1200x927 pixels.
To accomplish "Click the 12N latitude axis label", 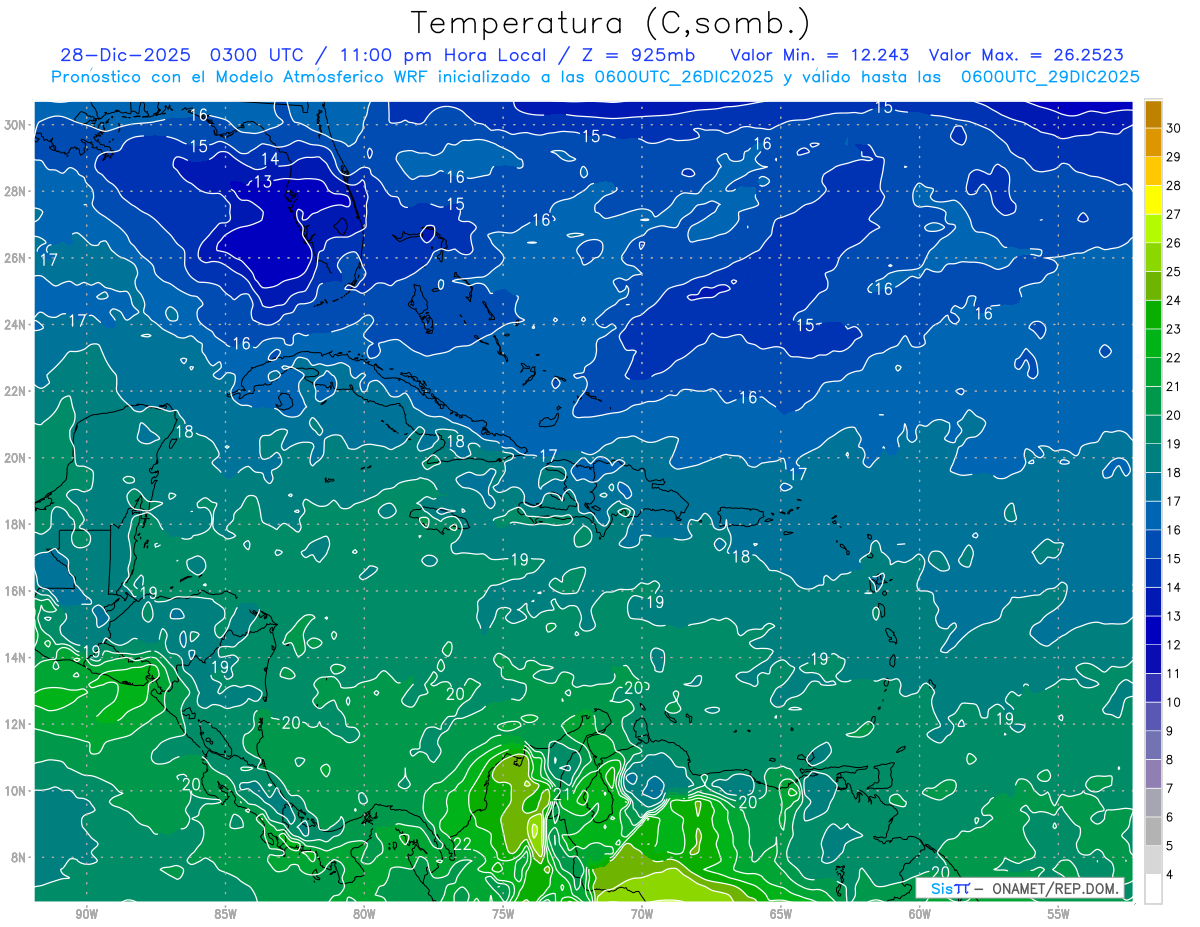I will 17,724.
